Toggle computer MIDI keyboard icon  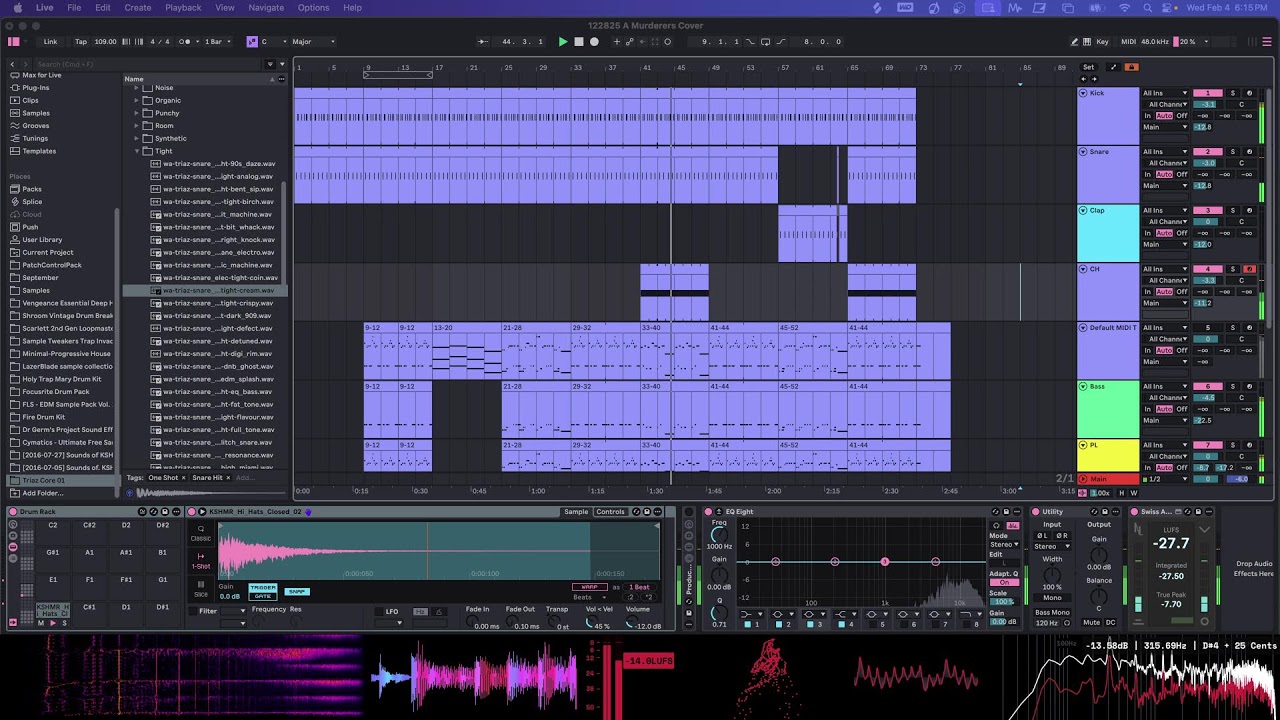(x=1088, y=42)
